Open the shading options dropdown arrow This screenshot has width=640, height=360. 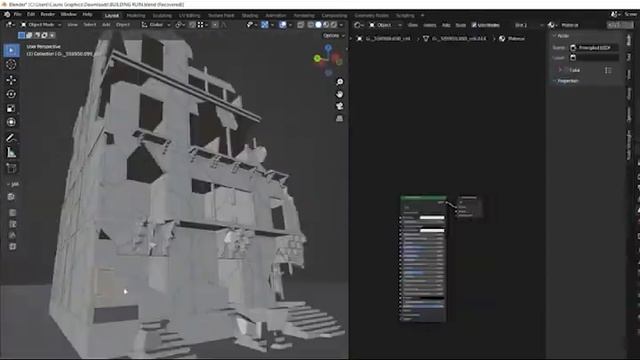click(x=342, y=25)
